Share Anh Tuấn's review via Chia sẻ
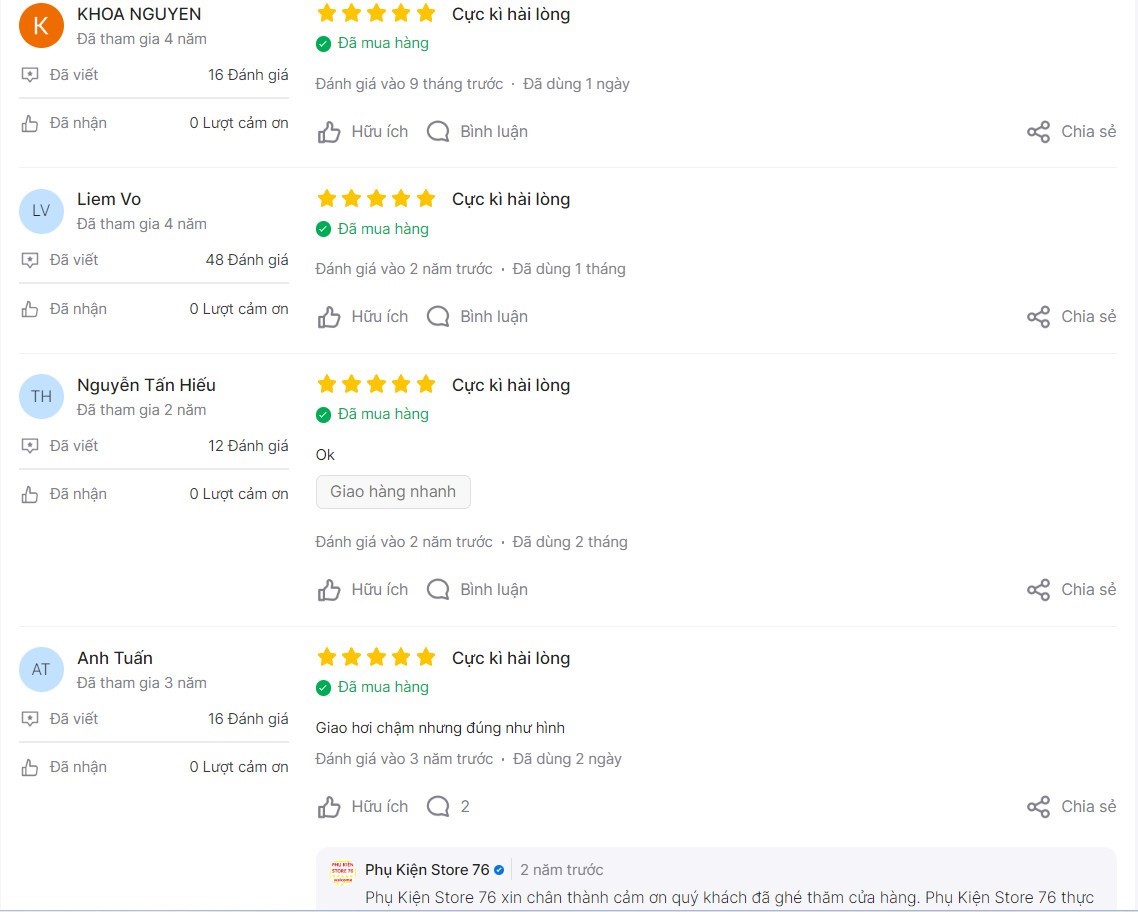The width and height of the screenshot is (1138, 912). pyautogui.click(x=1071, y=807)
